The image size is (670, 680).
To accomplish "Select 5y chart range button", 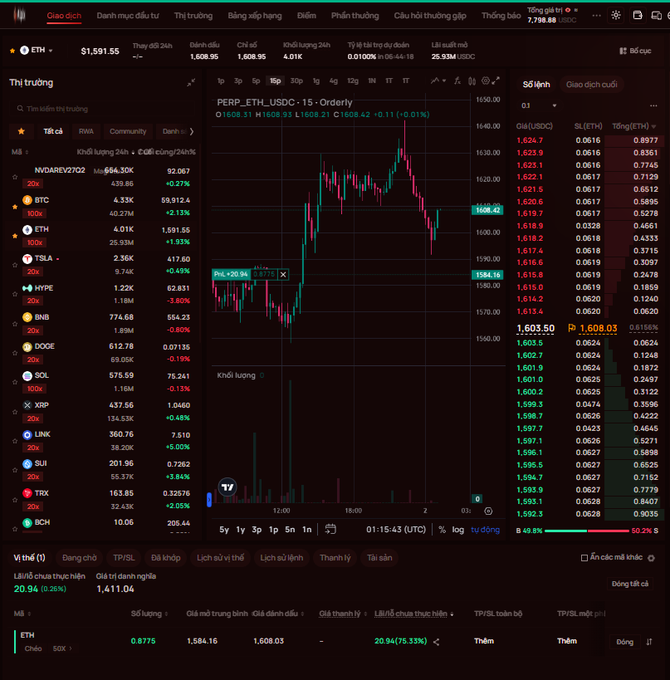I will point(224,530).
